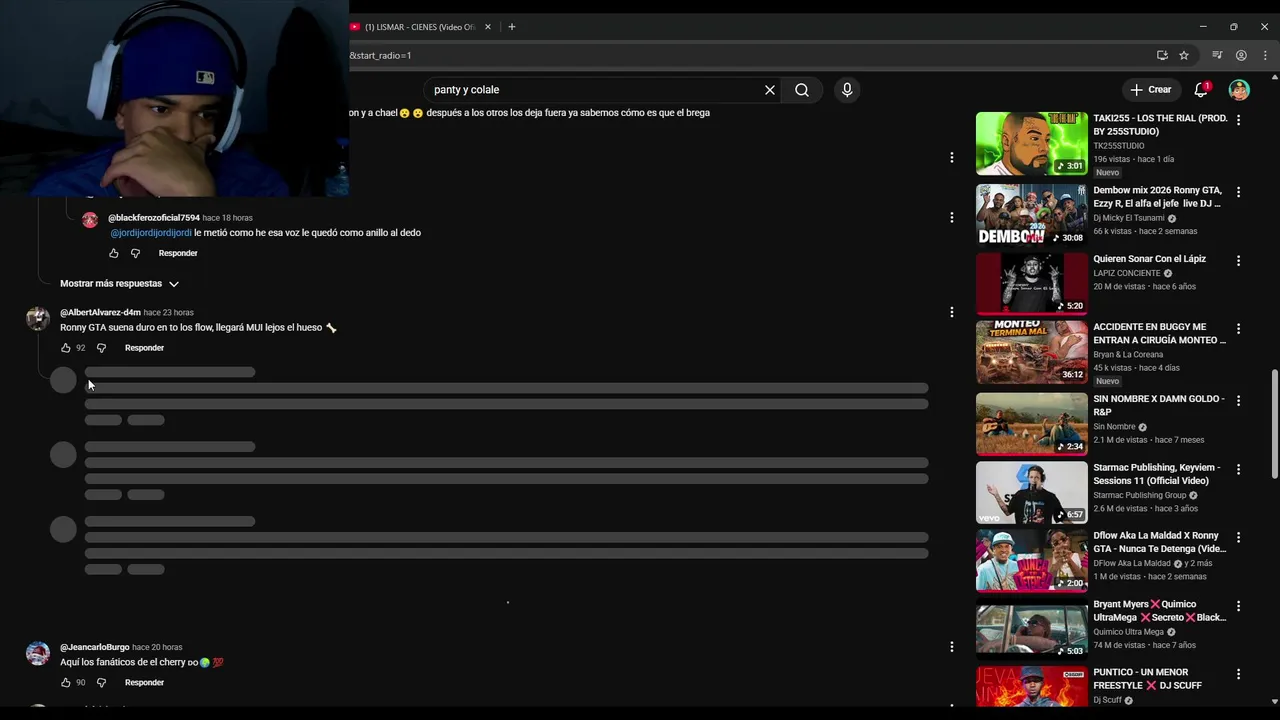Image resolution: width=1280 pixels, height=720 pixels.
Task: Start voice search with the microphone icon
Action: point(847,90)
